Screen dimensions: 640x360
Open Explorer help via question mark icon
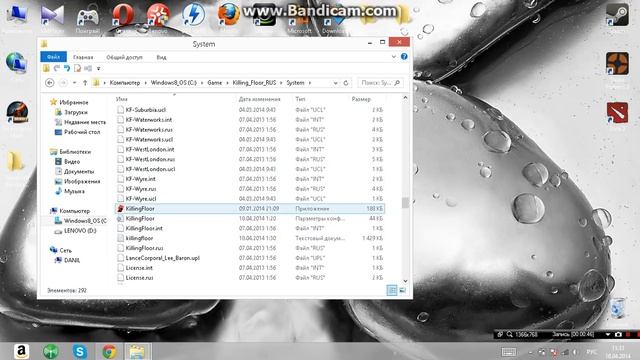coord(404,57)
